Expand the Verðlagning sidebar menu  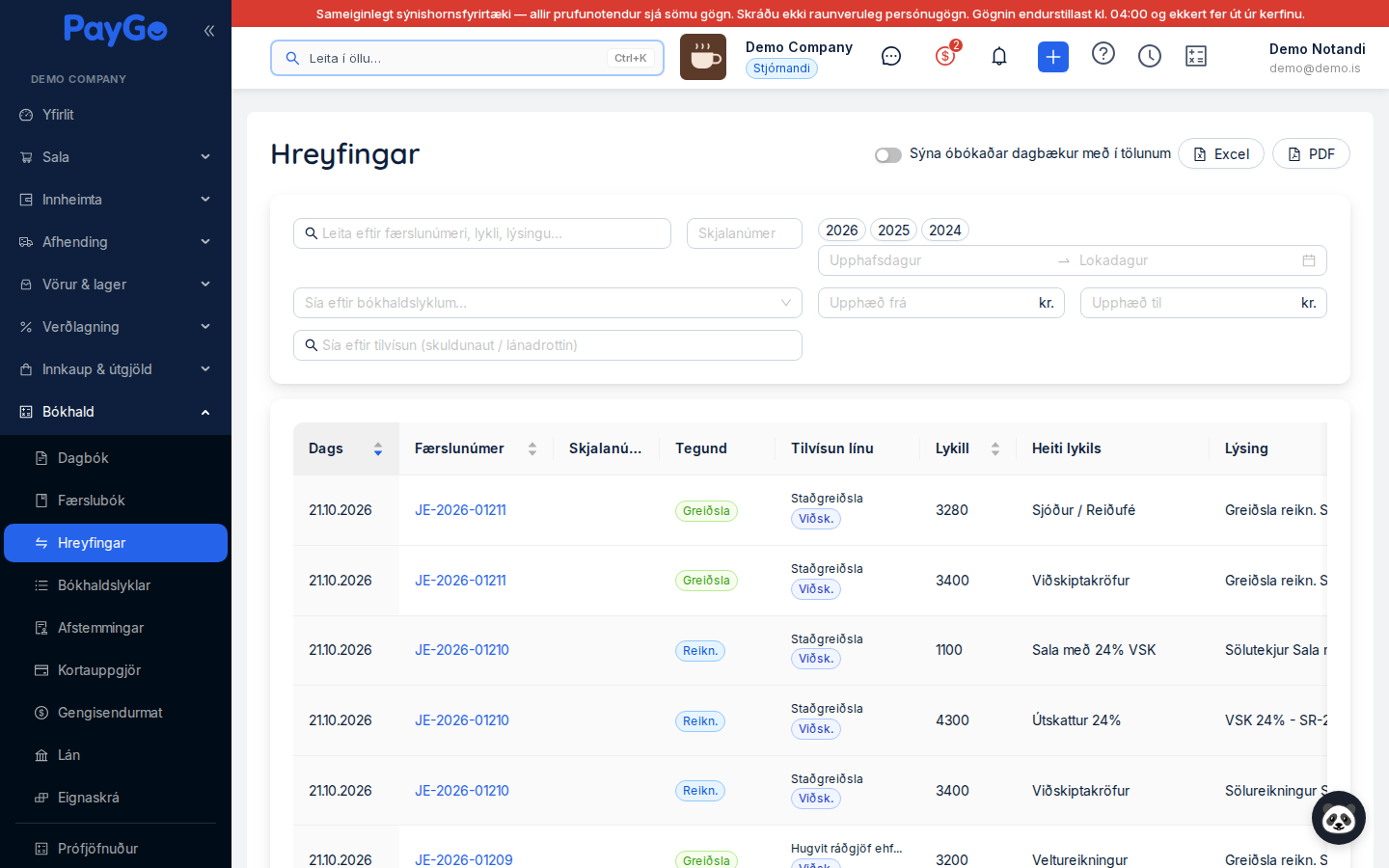pos(116,327)
